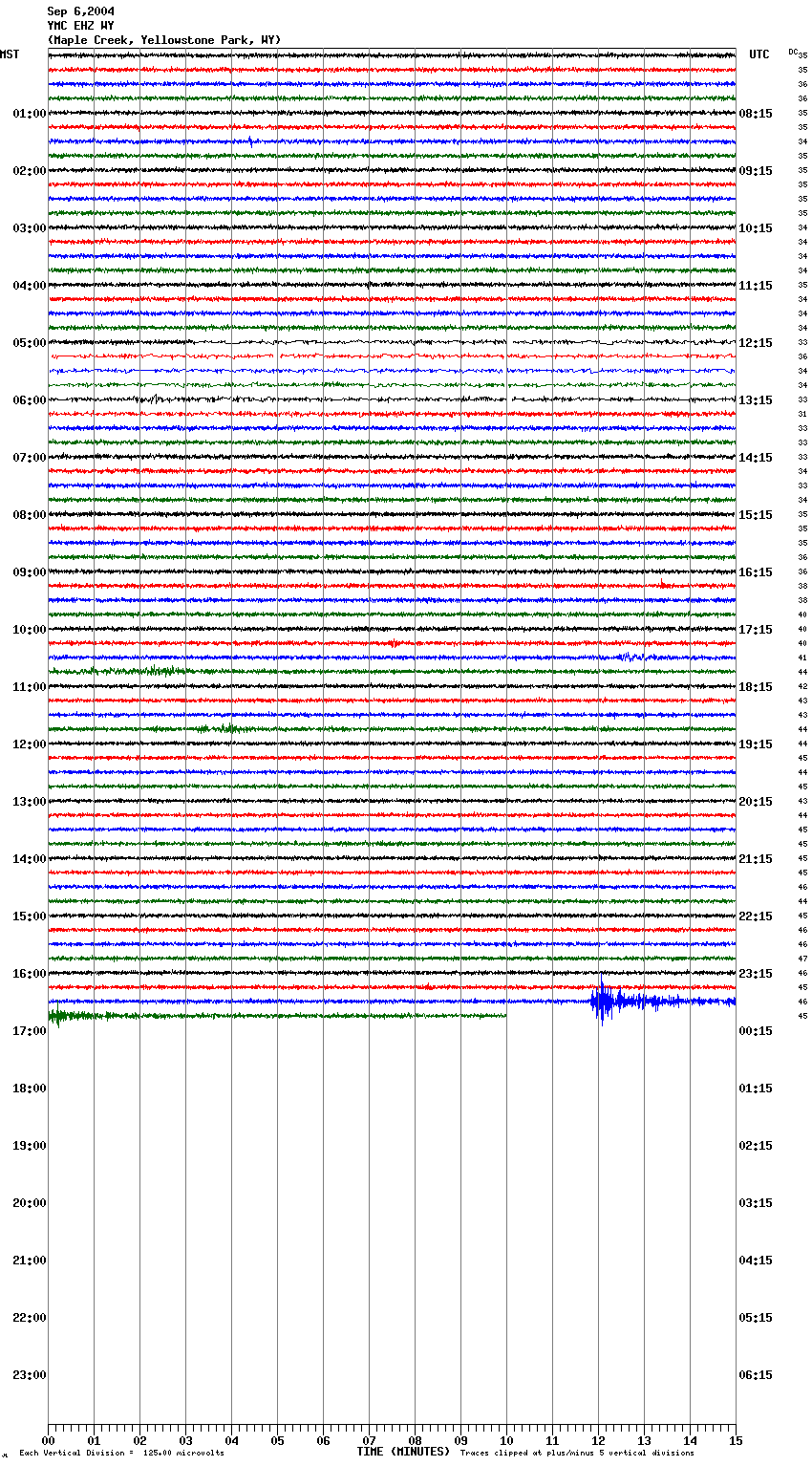Click 'Traces clipped at plus/minus 5 vertical divisions'
Viewport: 812px width, 1466px height.
(x=577, y=1454)
